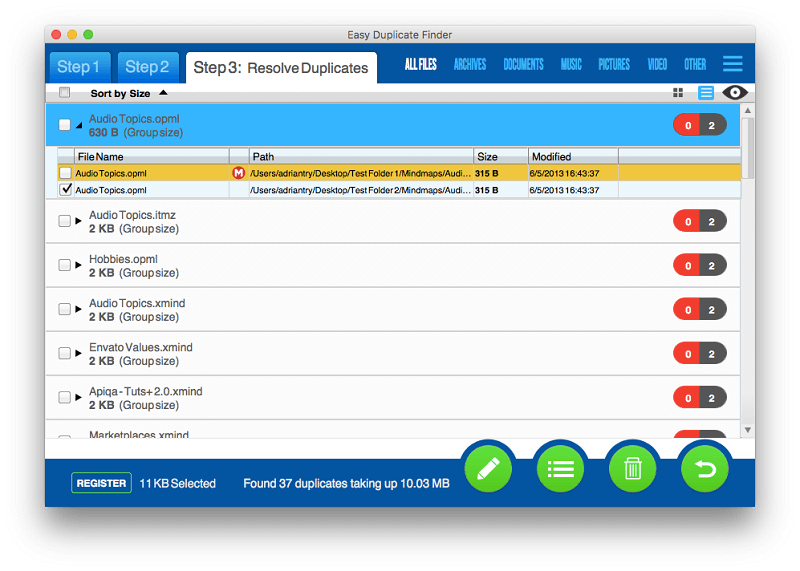Select the Test Folder 2 path cell

(x=361, y=190)
